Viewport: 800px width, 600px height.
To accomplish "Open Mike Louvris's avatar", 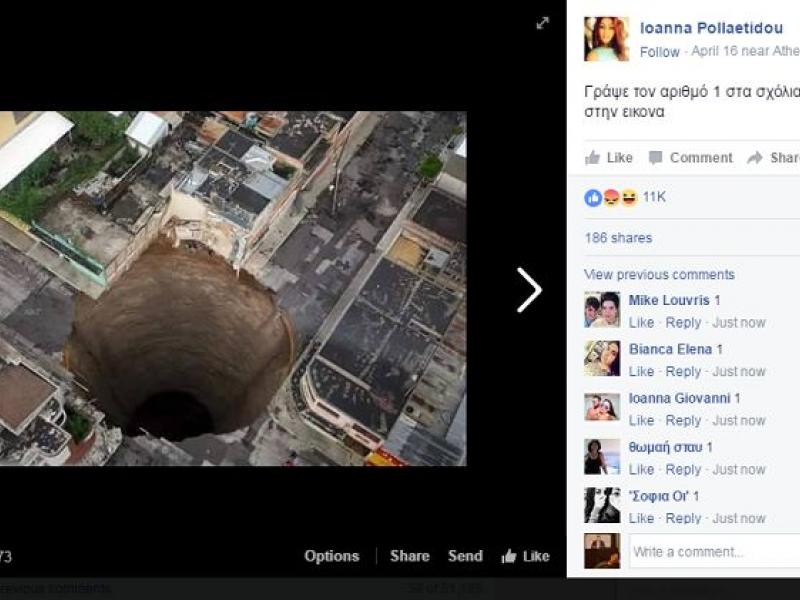I will tap(602, 310).
